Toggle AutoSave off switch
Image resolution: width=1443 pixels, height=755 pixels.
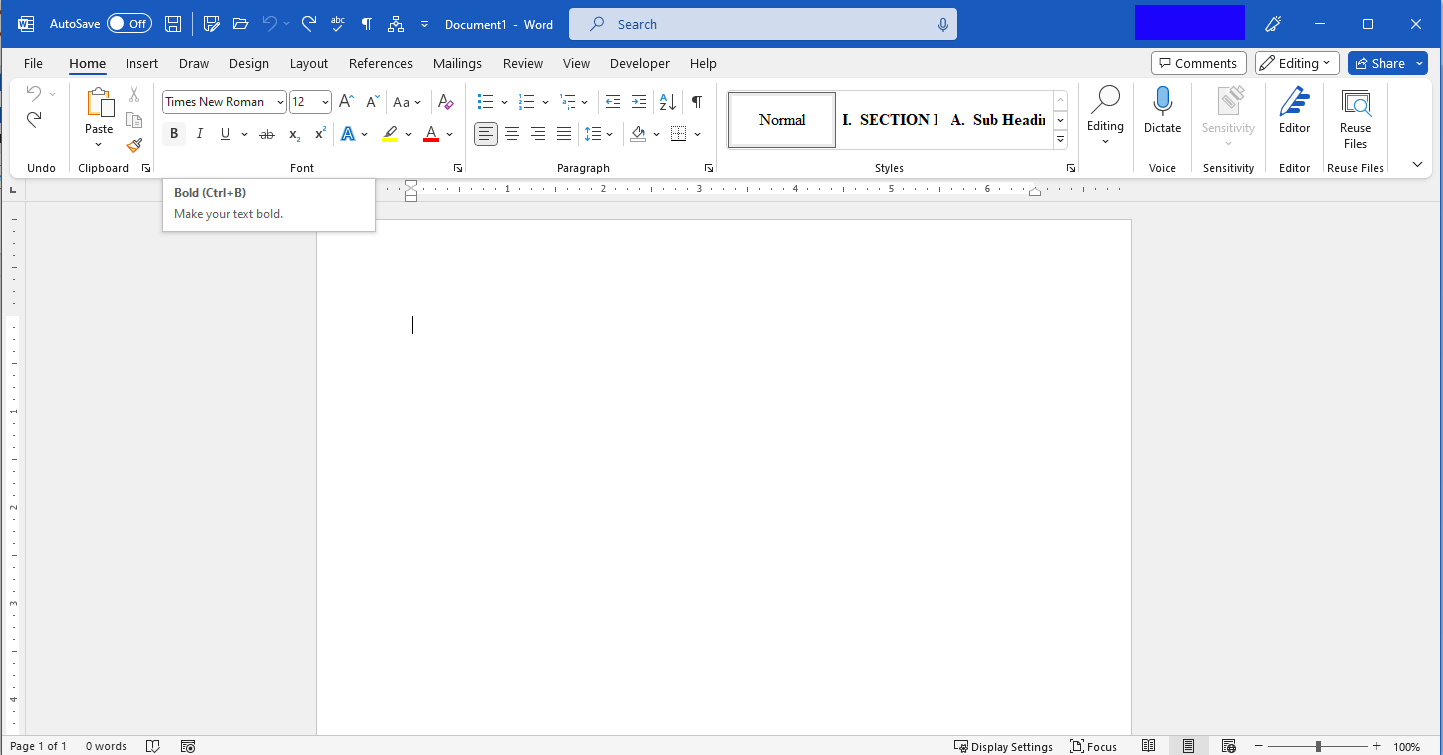point(129,23)
